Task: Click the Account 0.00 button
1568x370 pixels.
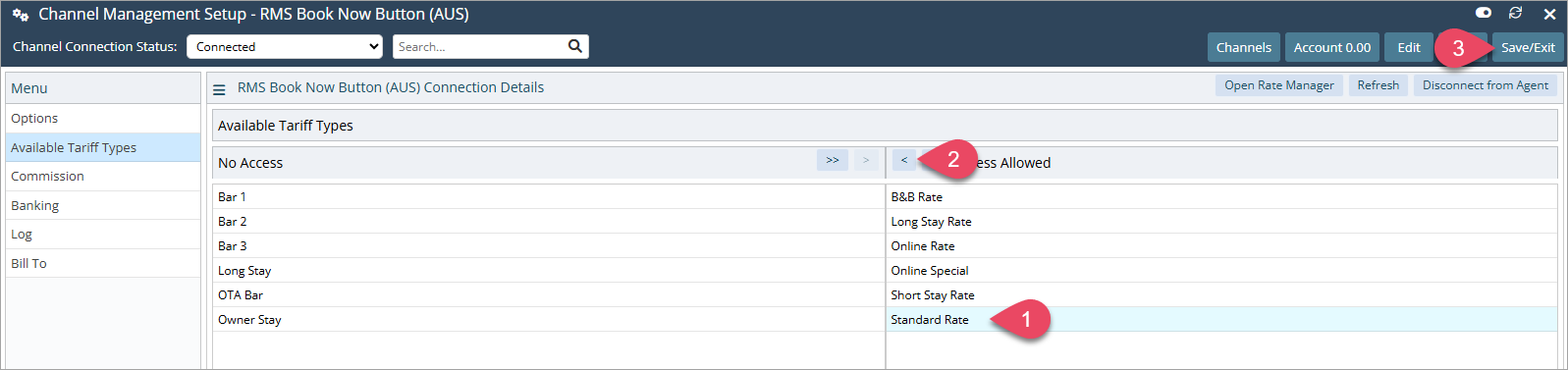Action: click(1332, 47)
